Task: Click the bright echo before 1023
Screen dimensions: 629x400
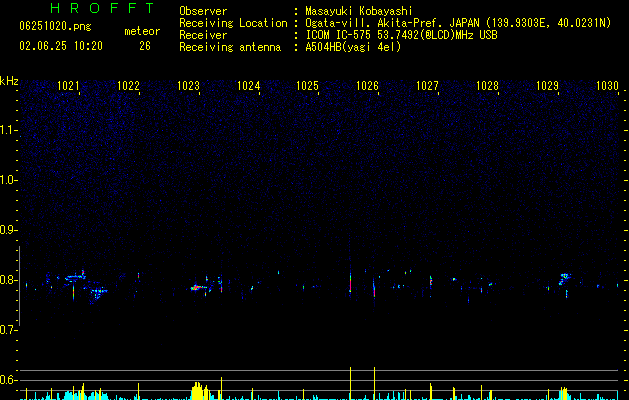Action: pyautogui.click(x=199, y=287)
